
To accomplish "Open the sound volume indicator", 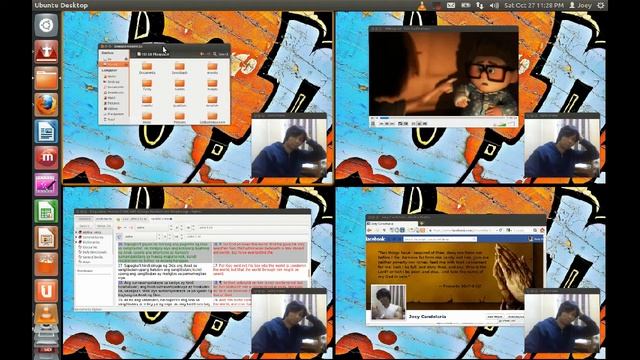I will click(494, 5).
